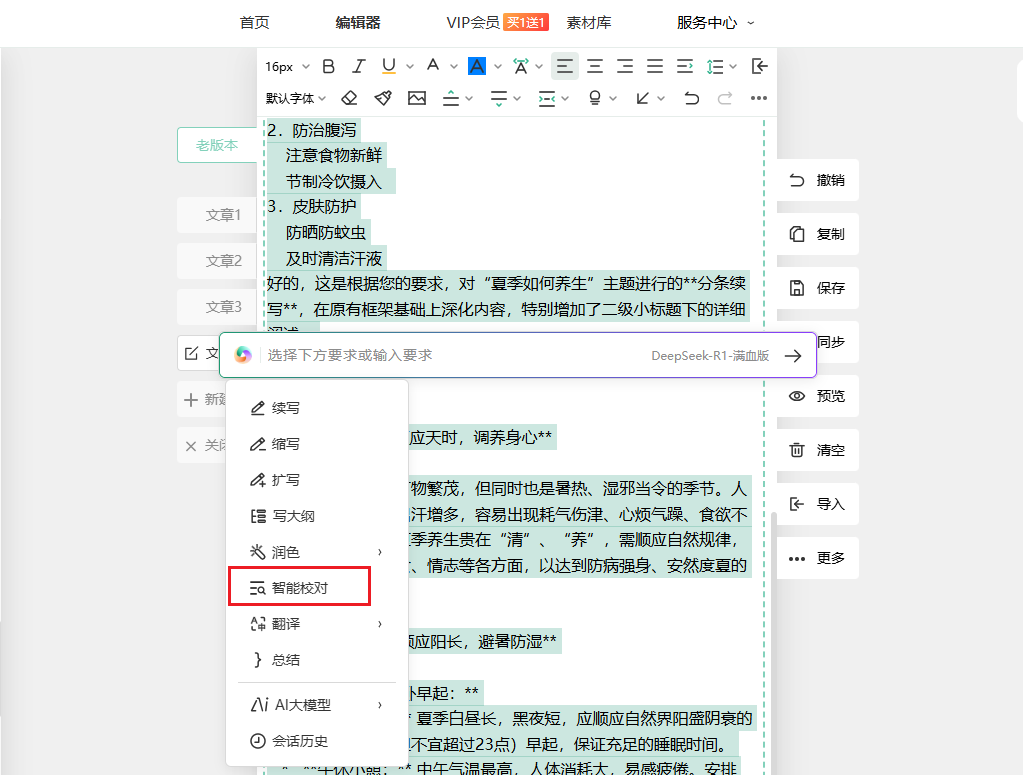Click 清空 trash button in right sidebar
Screen dimensions: 1023x775
817,450
